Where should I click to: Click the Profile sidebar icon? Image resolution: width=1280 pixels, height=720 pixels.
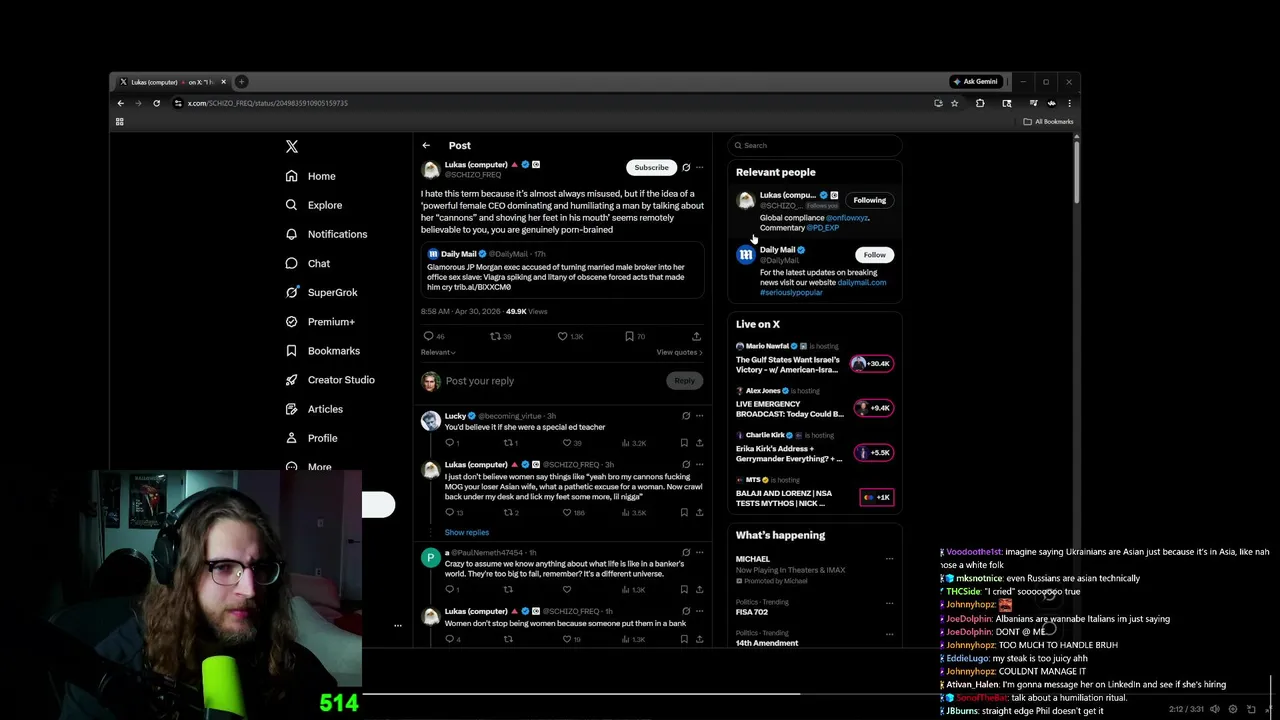point(291,438)
